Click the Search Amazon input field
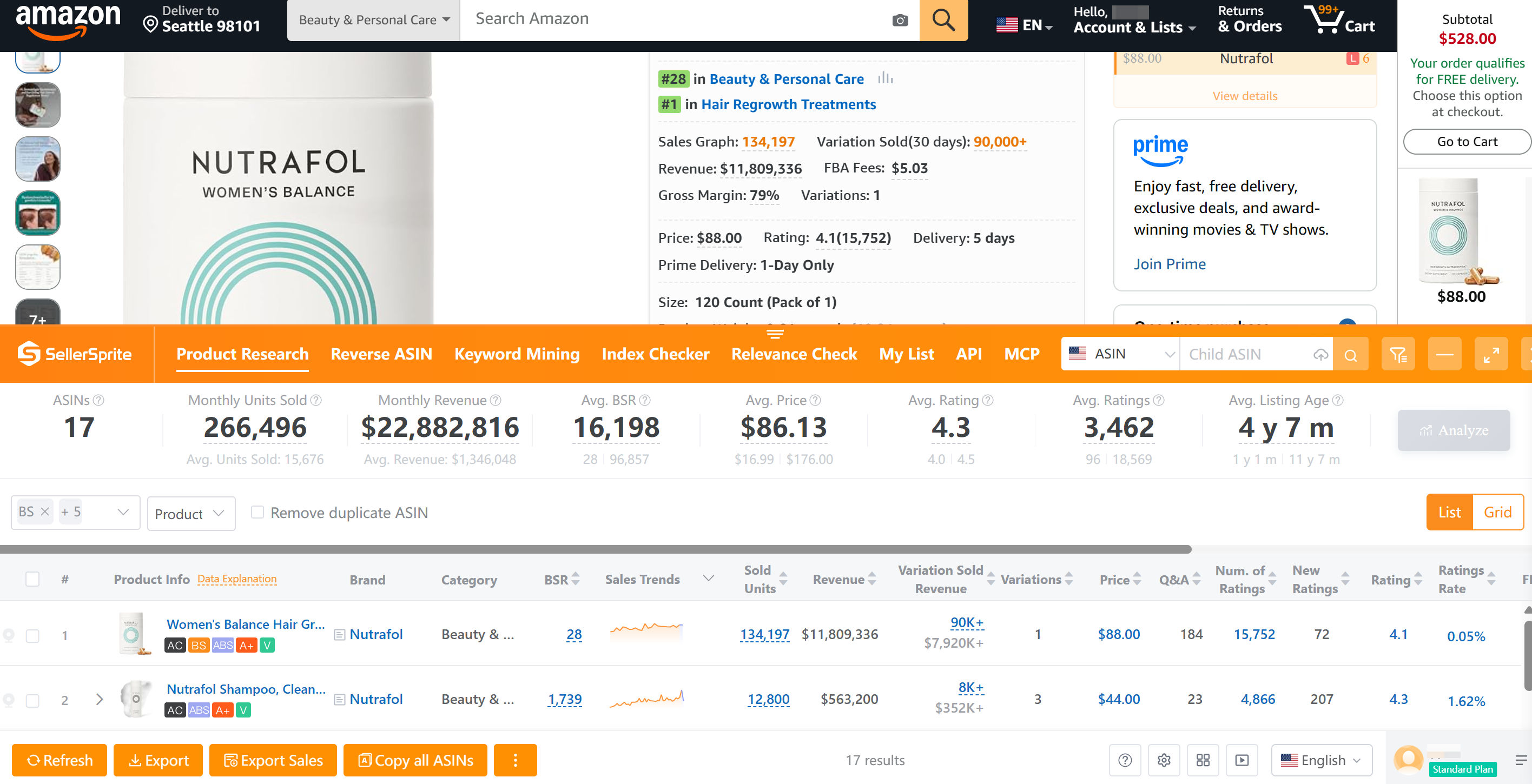 click(x=675, y=20)
